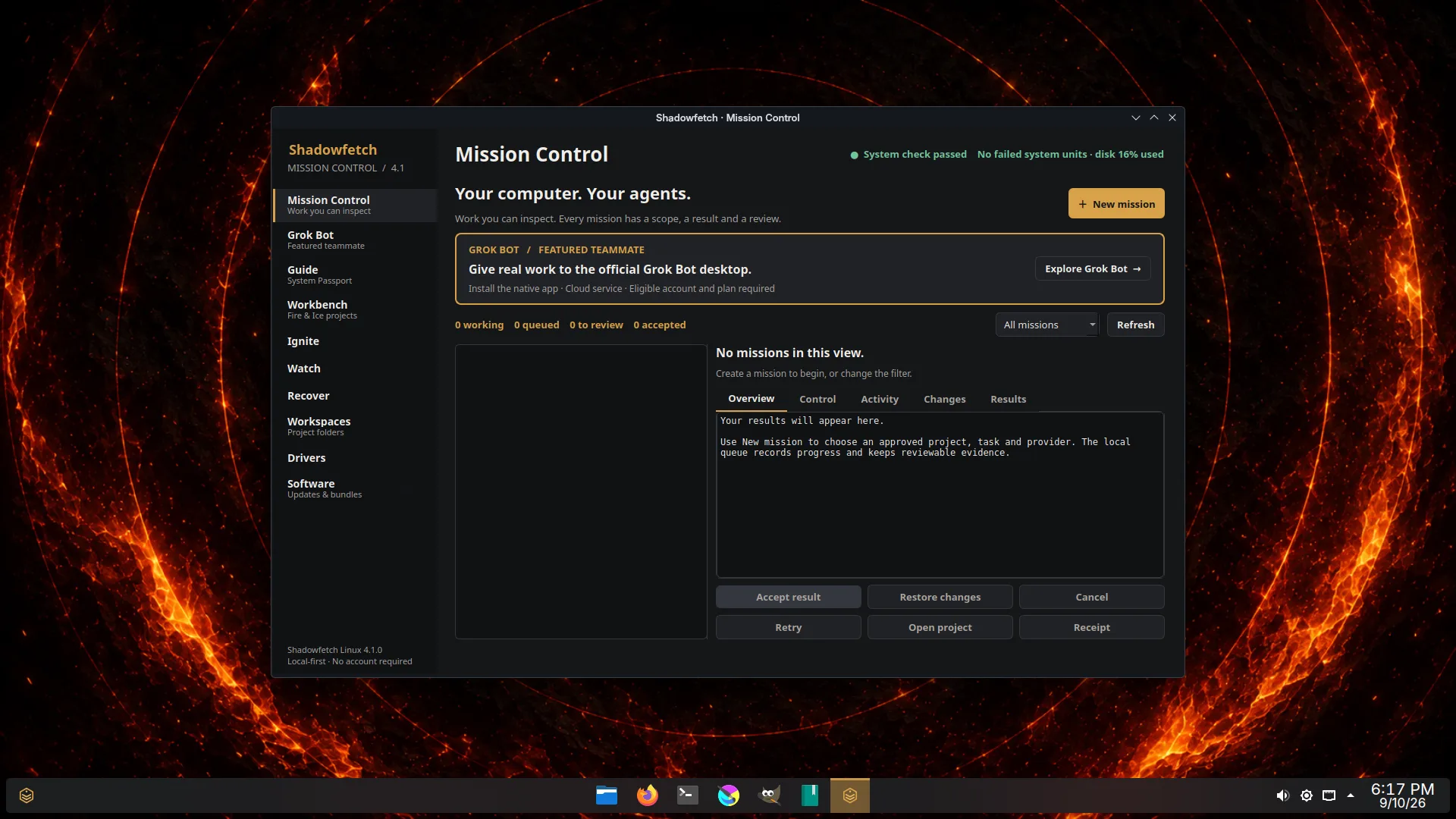Click the Open project button
The height and width of the screenshot is (819, 1456).
(940, 627)
